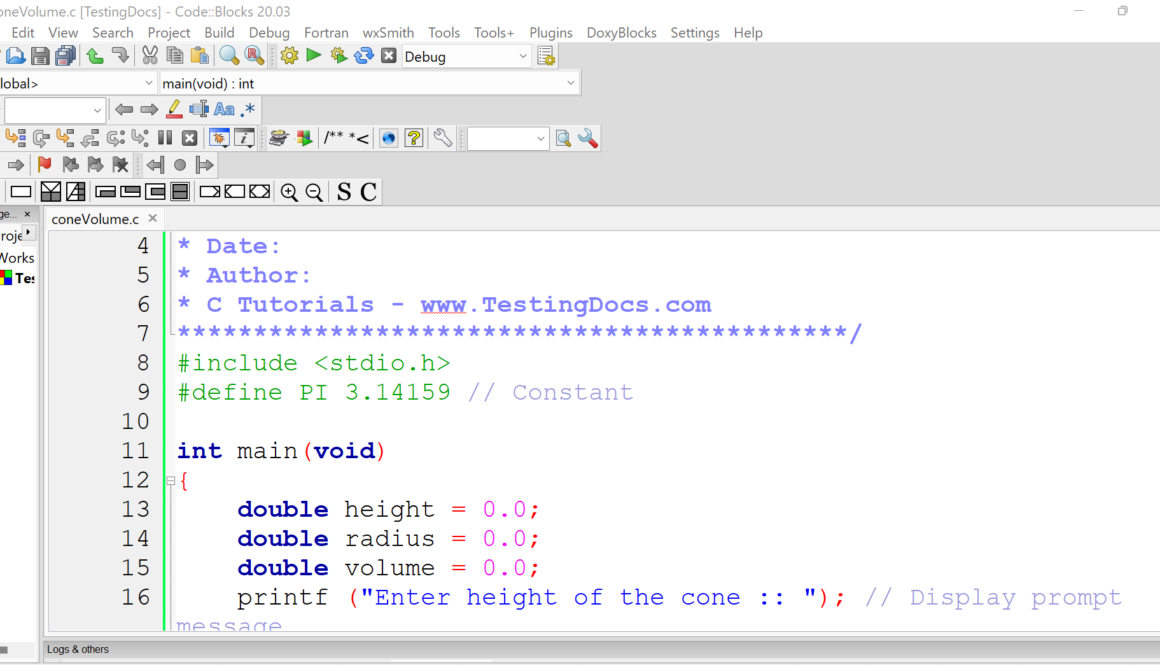Close the coneVolume.c editor tab
Image resolution: width=1160 pixels, height=665 pixels.
153,218
